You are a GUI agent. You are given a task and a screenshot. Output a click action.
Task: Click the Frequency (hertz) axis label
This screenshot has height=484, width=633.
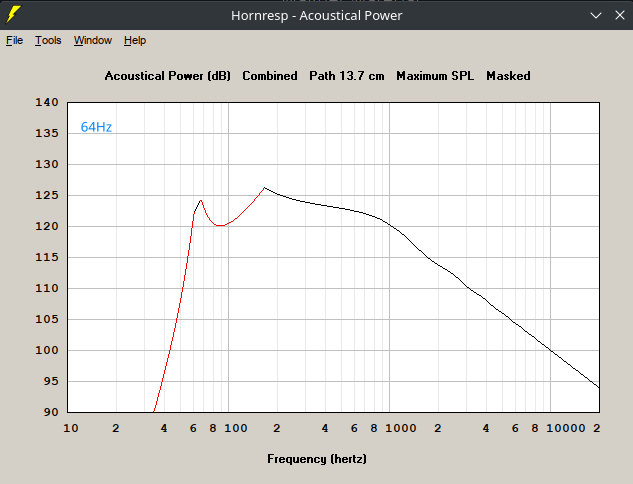317,459
